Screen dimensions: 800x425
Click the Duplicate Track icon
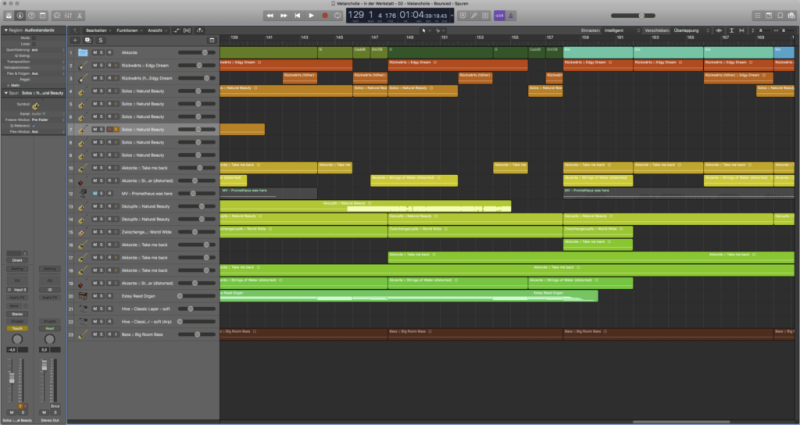coord(88,40)
